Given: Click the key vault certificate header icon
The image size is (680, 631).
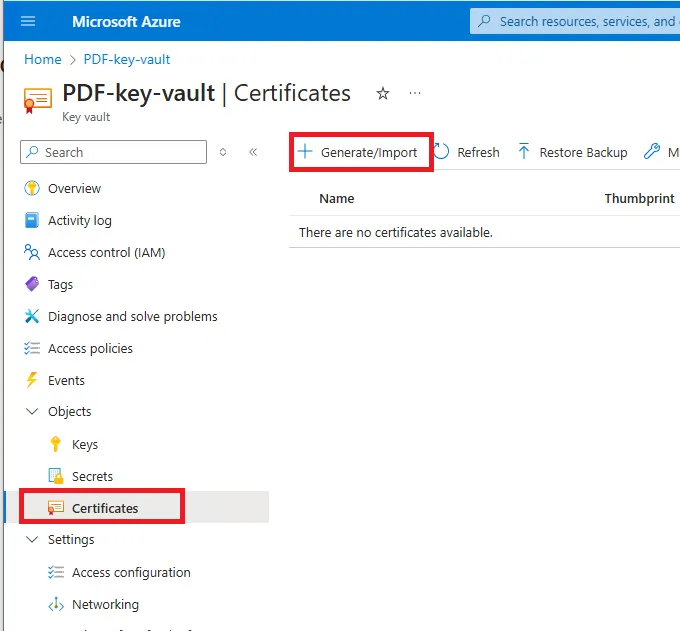Looking at the screenshot, I should 38,100.
